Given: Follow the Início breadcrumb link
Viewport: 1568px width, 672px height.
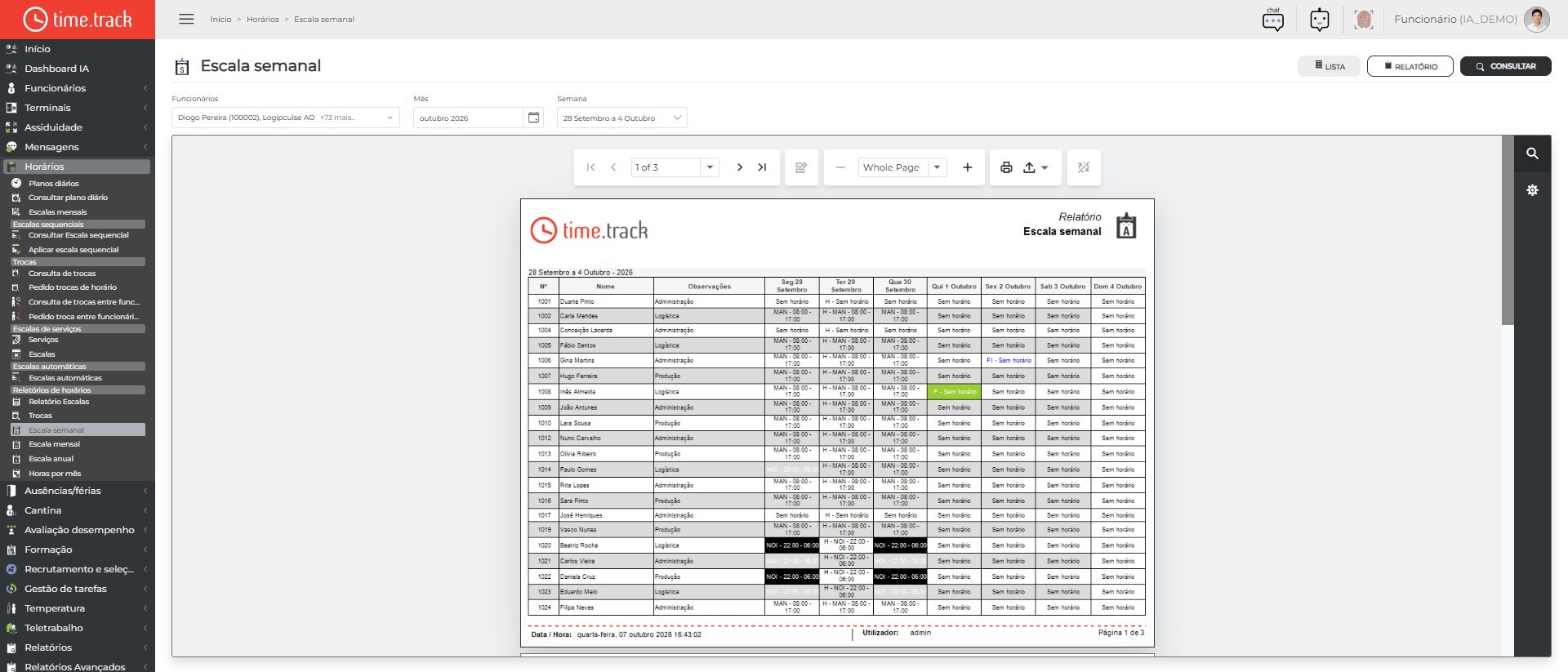Looking at the screenshot, I should [x=220, y=20].
